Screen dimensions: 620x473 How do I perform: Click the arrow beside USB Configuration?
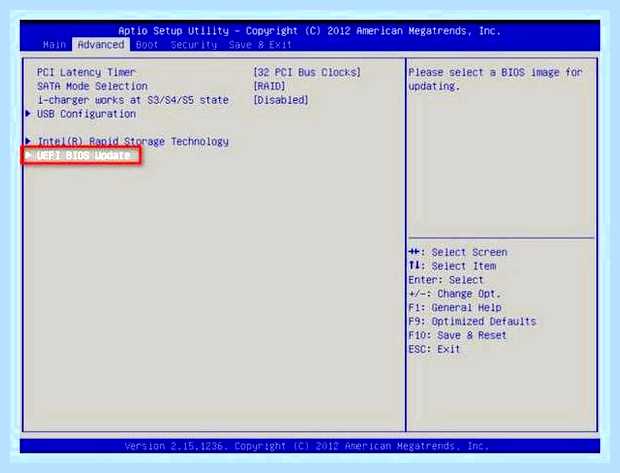(x=28, y=114)
